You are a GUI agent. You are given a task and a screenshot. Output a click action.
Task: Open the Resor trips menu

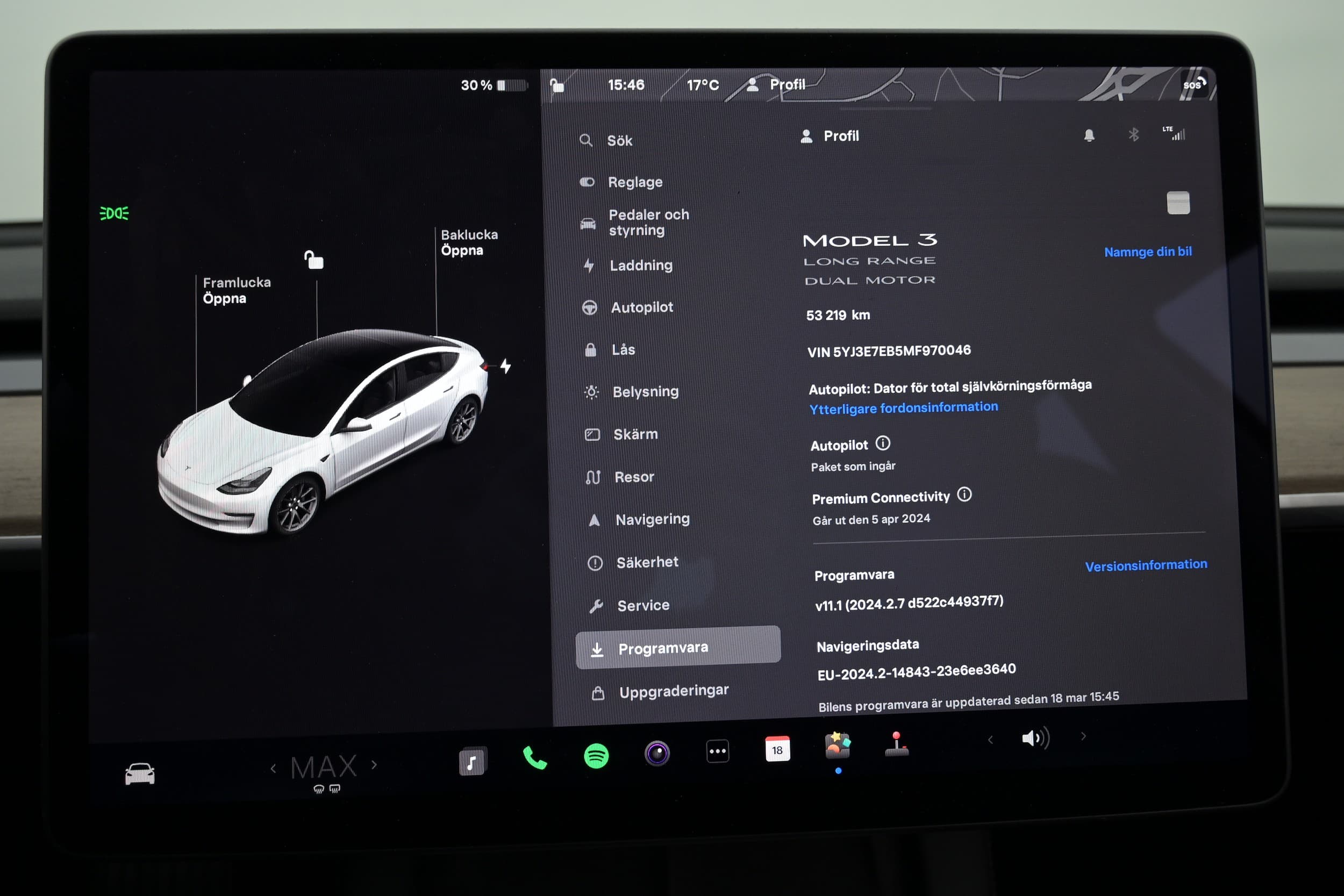(619, 477)
